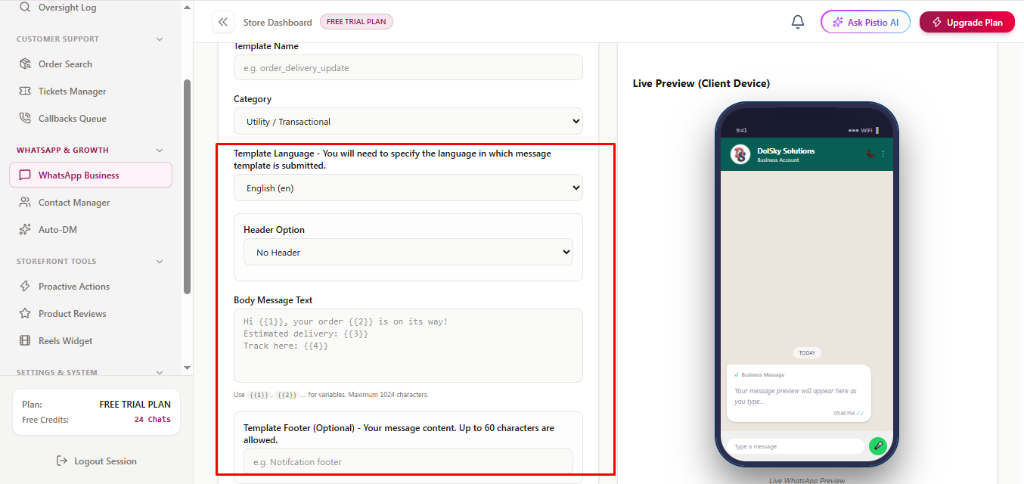Viewport: 1024px width, 484px height.
Task: Click the logout arrow icon
Action: pos(62,461)
